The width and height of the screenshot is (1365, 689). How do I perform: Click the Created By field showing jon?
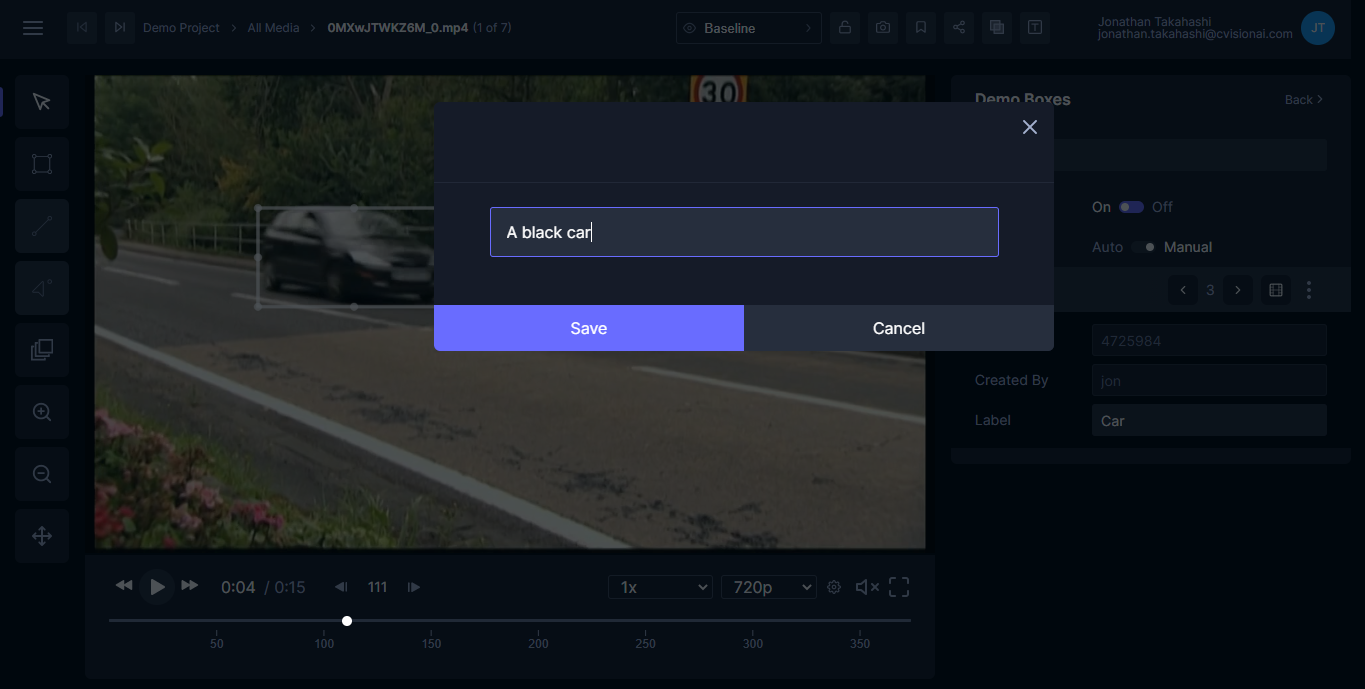click(1209, 380)
